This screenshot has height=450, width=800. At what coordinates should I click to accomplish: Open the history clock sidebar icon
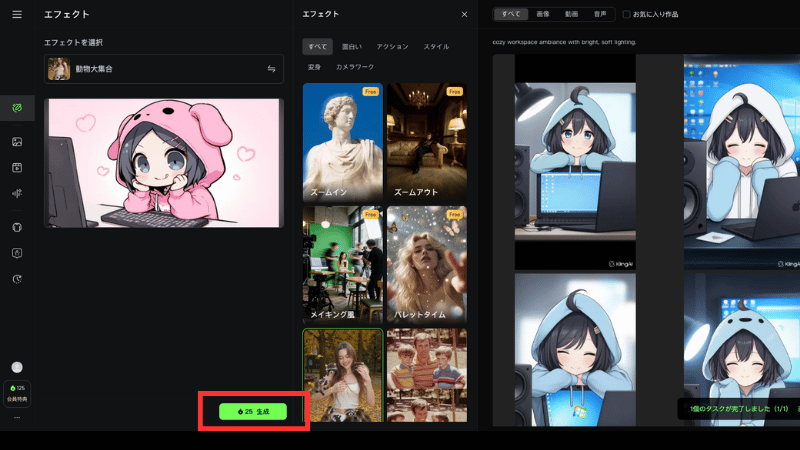coord(17,279)
